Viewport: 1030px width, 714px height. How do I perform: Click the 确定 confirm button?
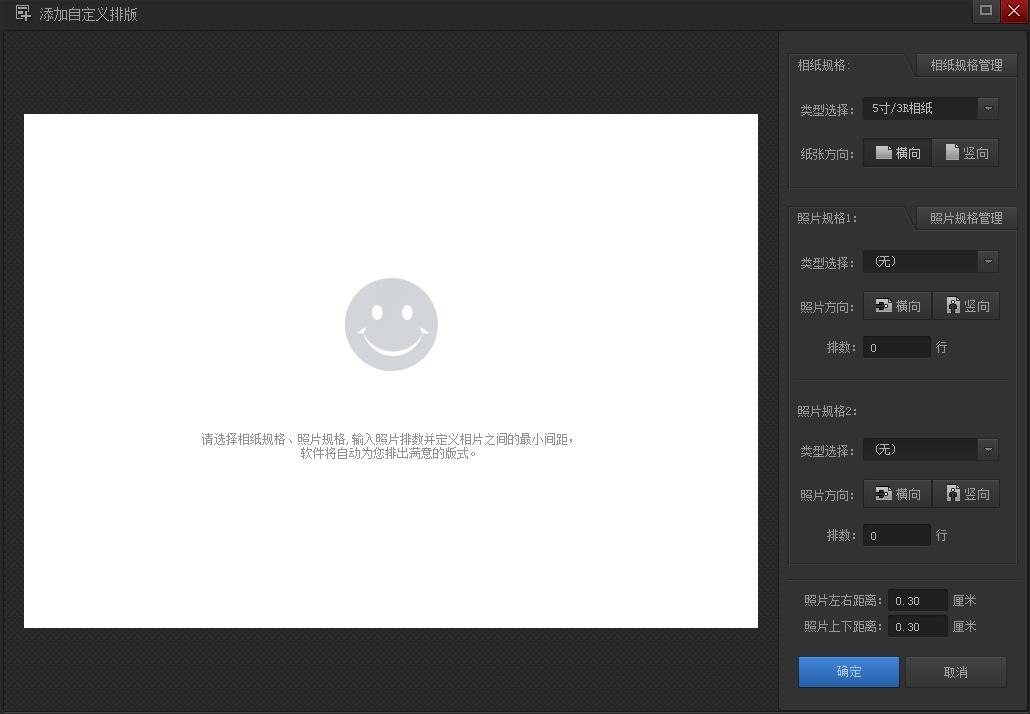tap(848, 671)
